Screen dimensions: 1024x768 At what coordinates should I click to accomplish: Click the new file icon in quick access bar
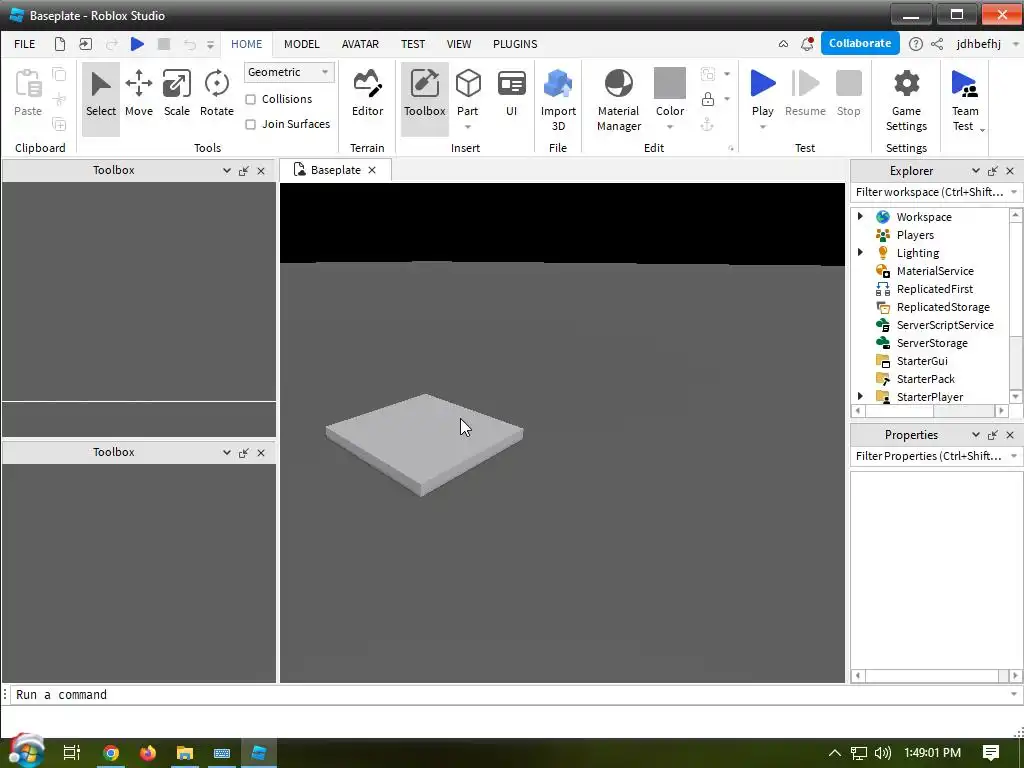click(59, 44)
